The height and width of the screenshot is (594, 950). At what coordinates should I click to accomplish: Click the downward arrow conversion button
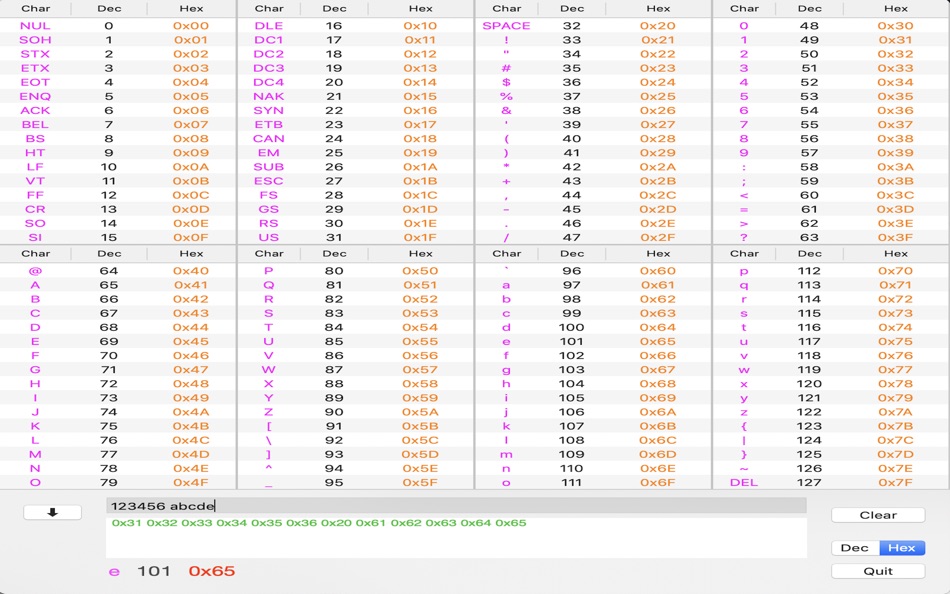(51, 511)
